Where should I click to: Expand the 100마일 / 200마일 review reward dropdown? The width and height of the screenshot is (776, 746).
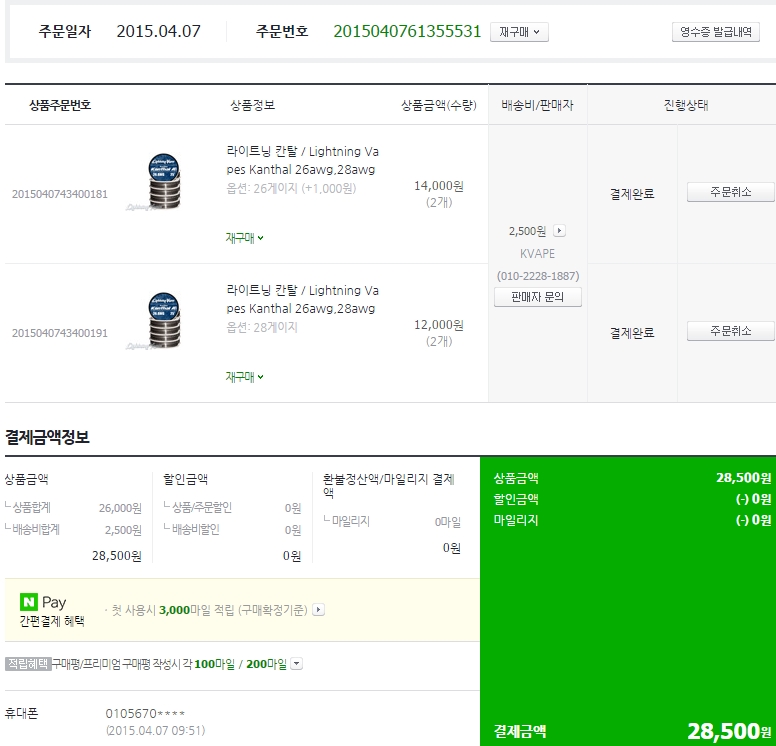296,664
